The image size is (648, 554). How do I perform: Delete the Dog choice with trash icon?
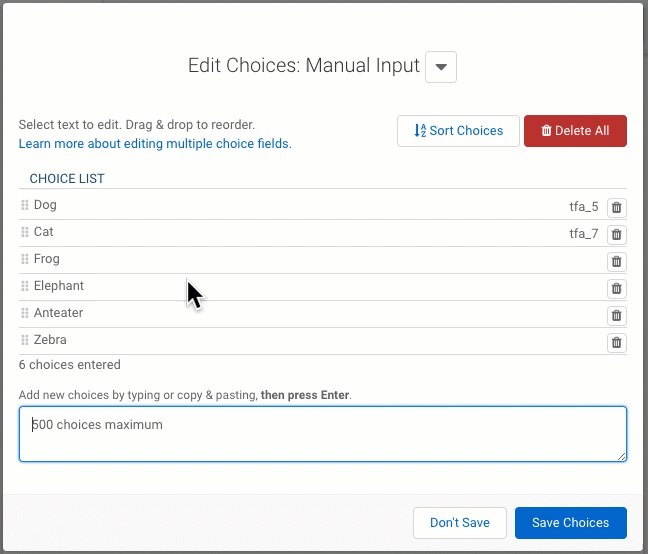pyautogui.click(x=617, y=208)
